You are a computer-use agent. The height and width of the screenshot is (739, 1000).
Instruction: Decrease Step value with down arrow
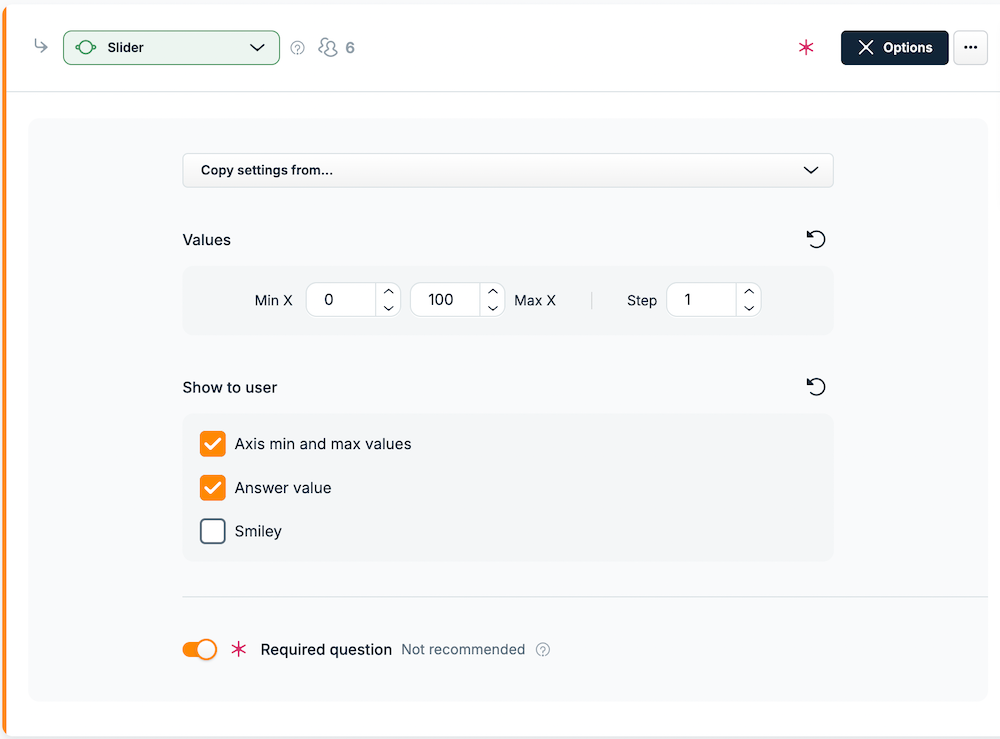click(749, 308)
